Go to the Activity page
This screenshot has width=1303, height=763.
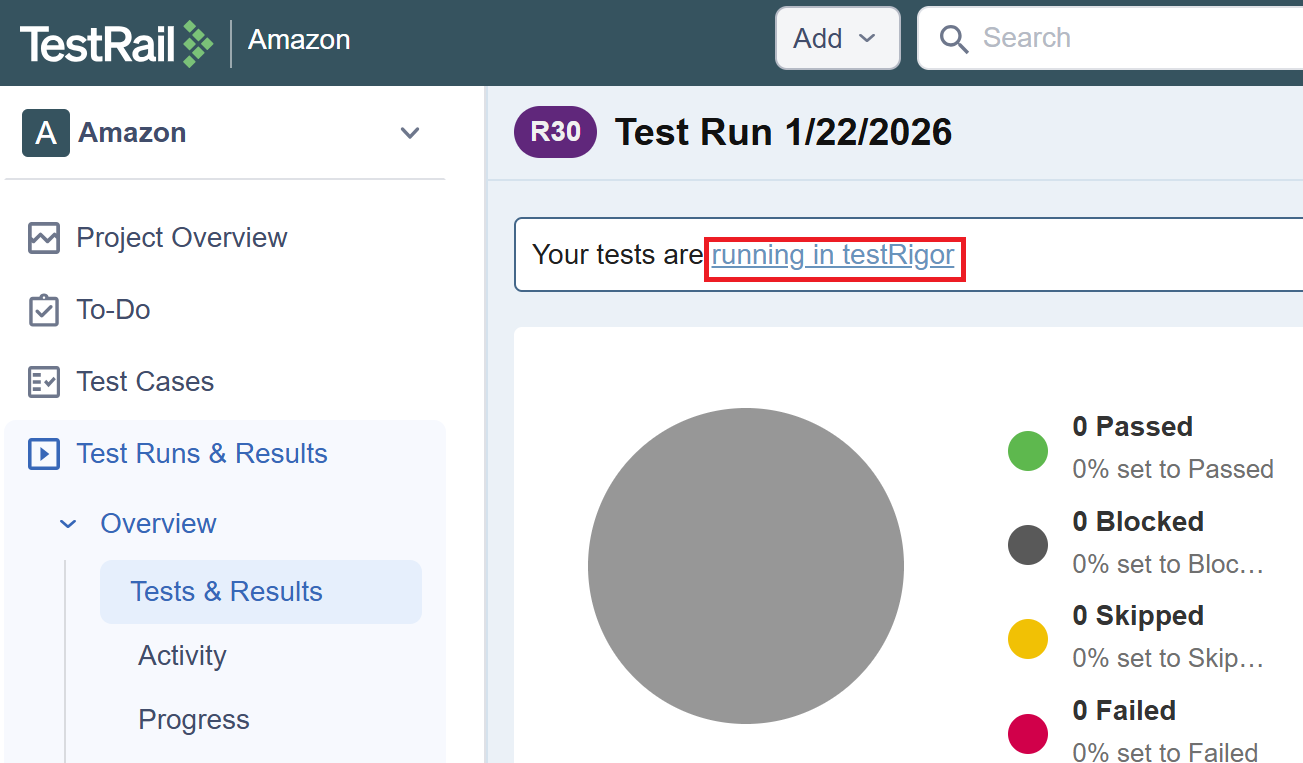click(x=182, y=656)
